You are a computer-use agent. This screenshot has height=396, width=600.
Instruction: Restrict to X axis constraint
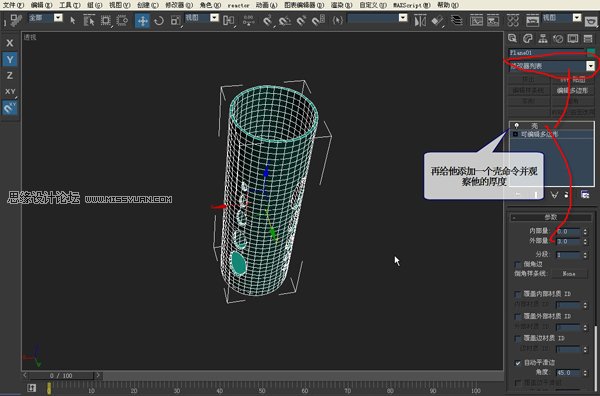[x=10, y=43]
